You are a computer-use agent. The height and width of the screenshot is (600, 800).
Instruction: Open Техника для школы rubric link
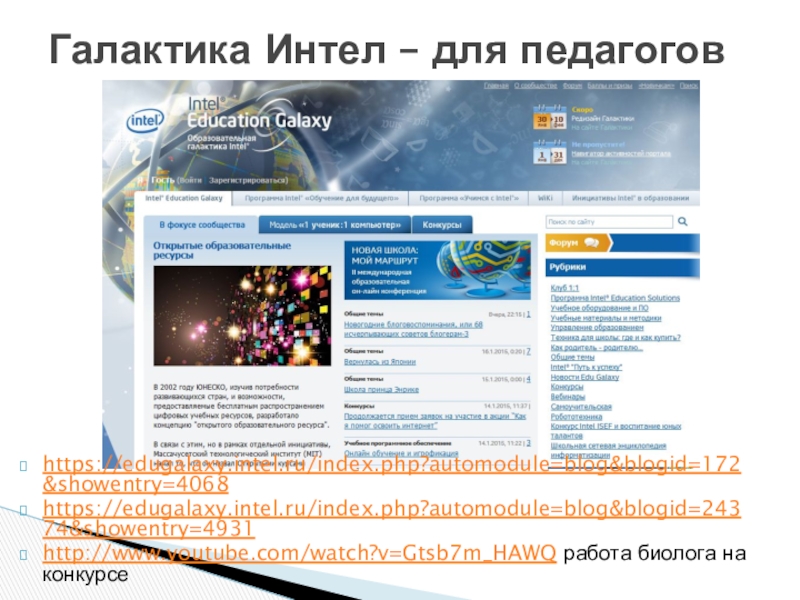(616, 337)
